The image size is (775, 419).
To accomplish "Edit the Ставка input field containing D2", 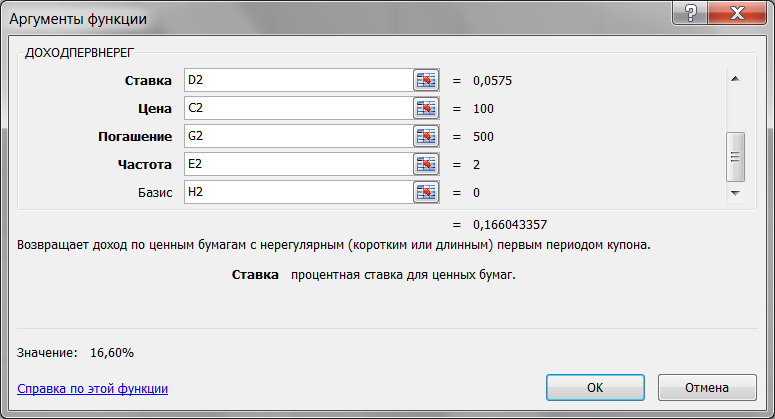I will coord(299,80).
